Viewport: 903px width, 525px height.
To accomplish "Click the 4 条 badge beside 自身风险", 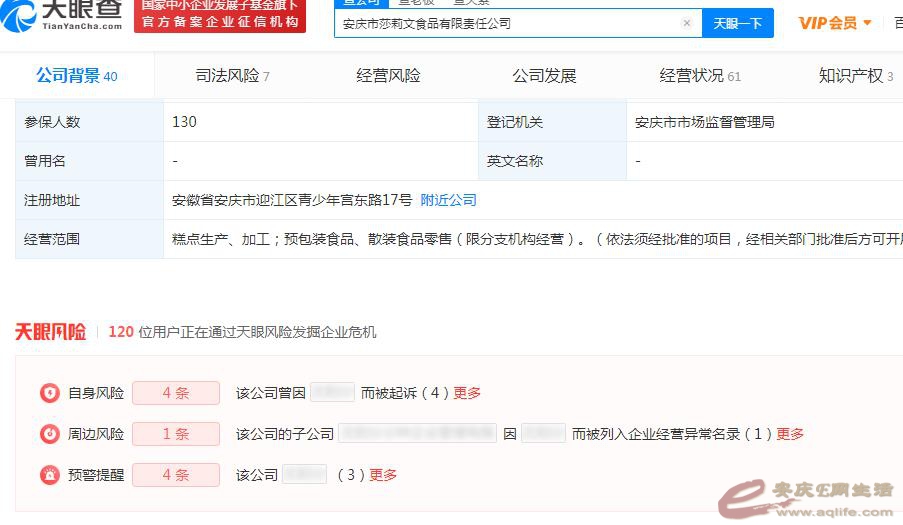I will point(176,393).
